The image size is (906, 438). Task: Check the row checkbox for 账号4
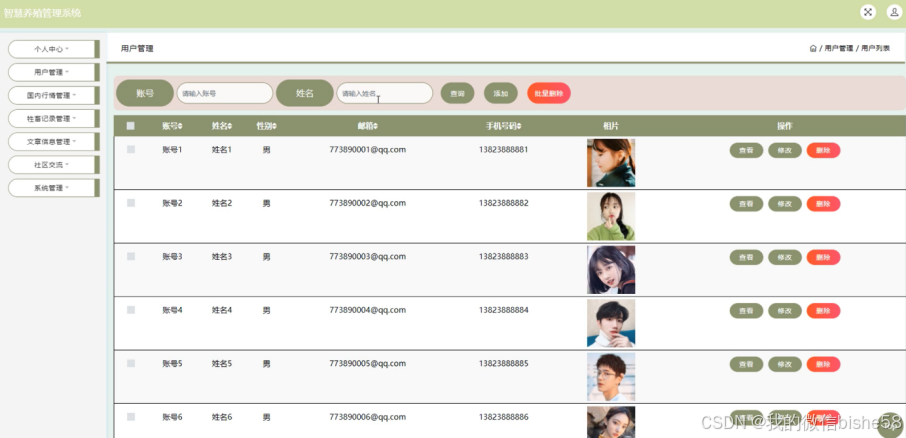coord(131,310)
